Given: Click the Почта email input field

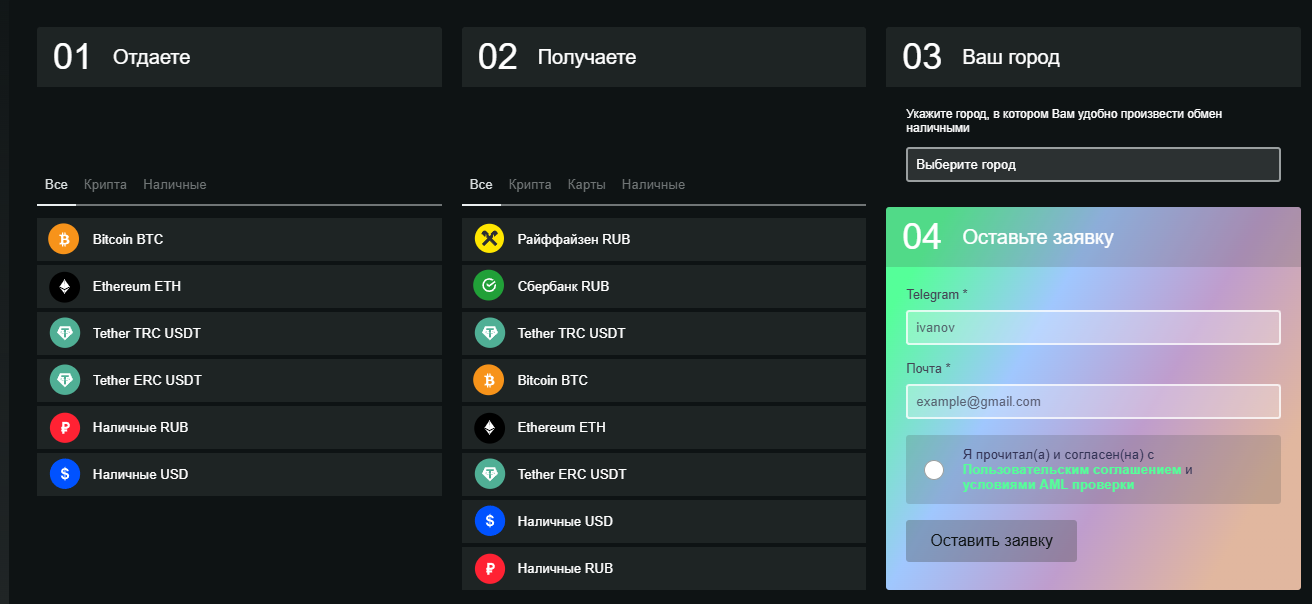Looking at the screenshot, I should coord(1093,401).
